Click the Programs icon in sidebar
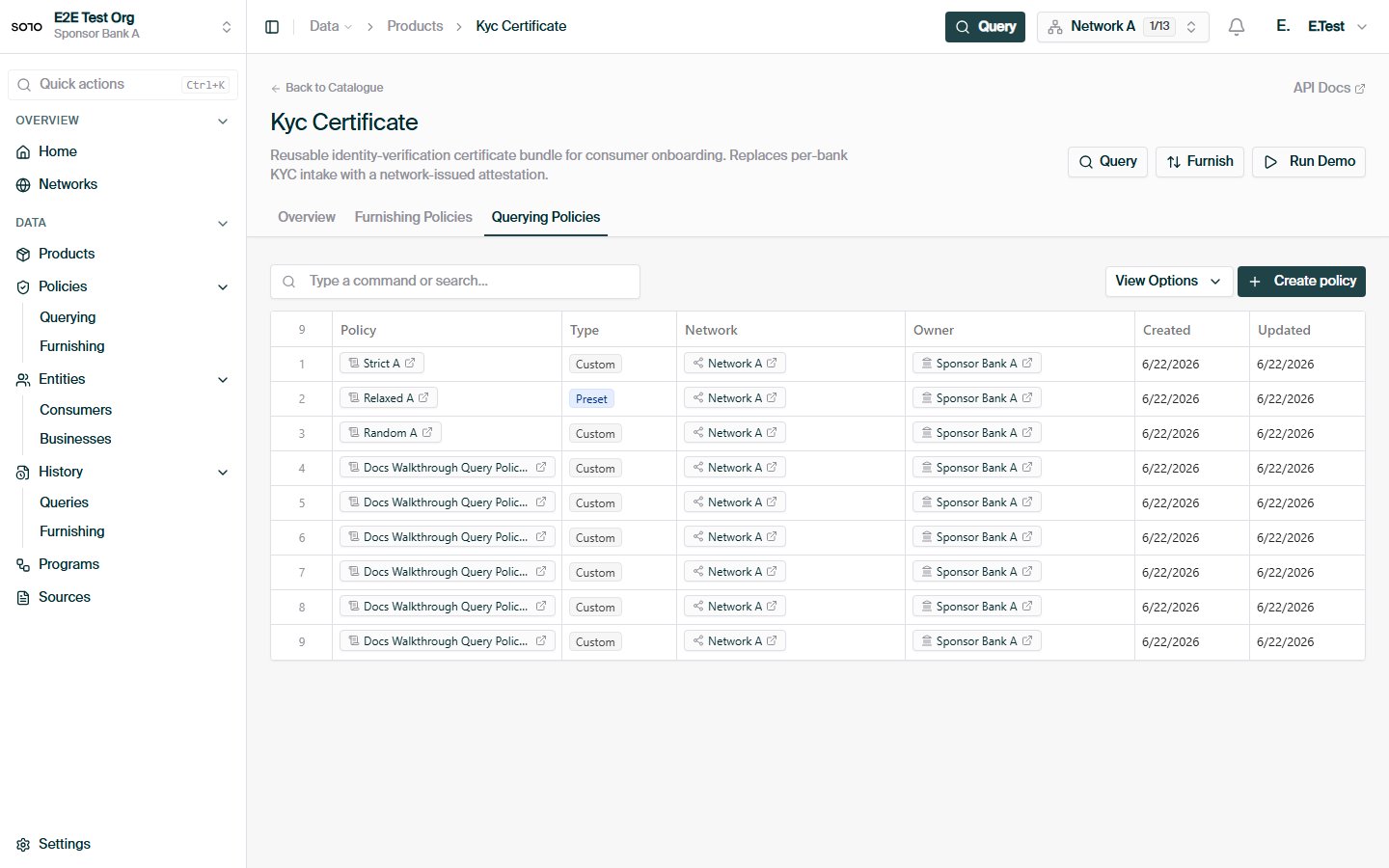The width and height of the screenshot is (1389, 868). coord(23,565)
